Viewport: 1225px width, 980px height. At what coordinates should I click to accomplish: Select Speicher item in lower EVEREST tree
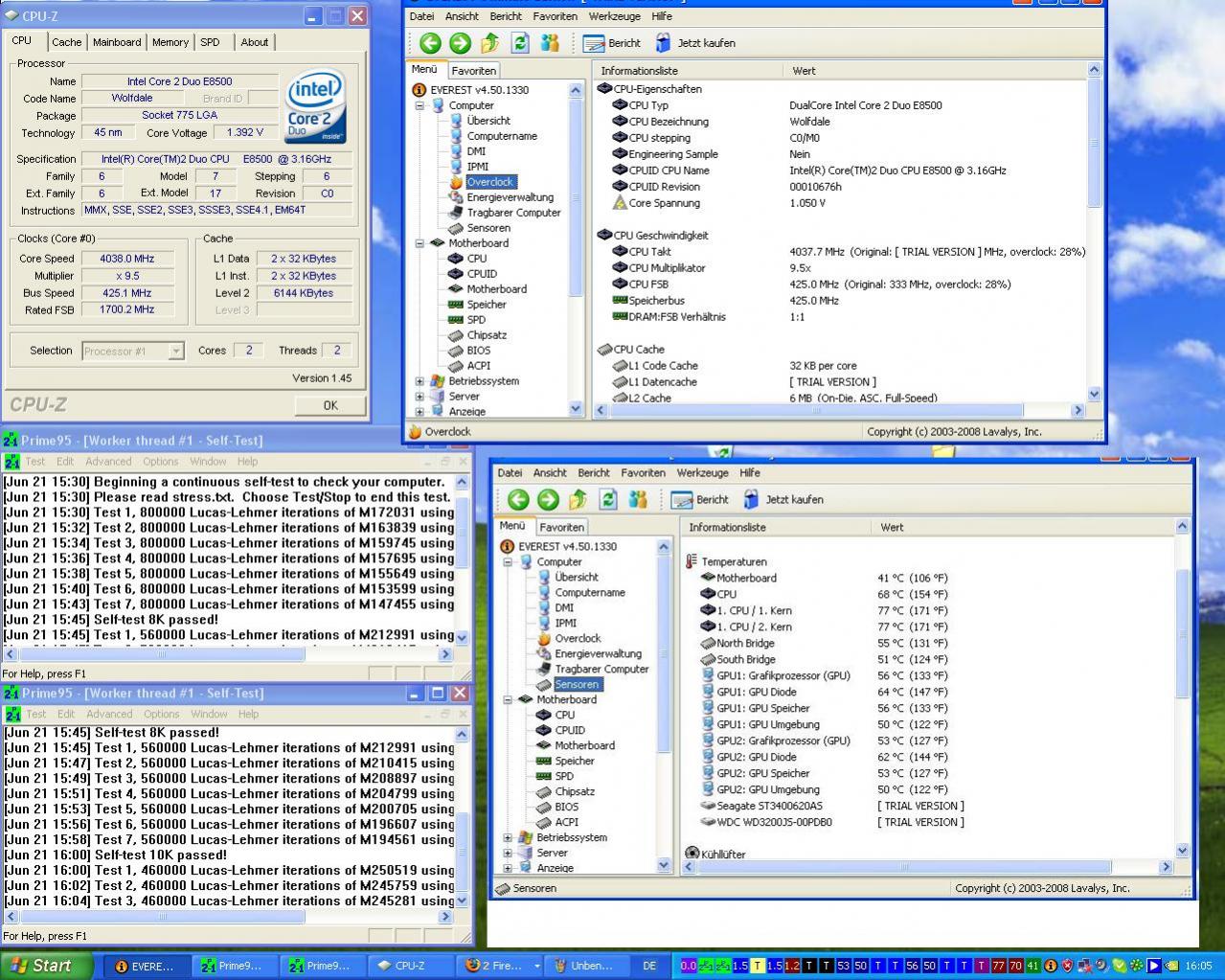[x=575, y=761]
